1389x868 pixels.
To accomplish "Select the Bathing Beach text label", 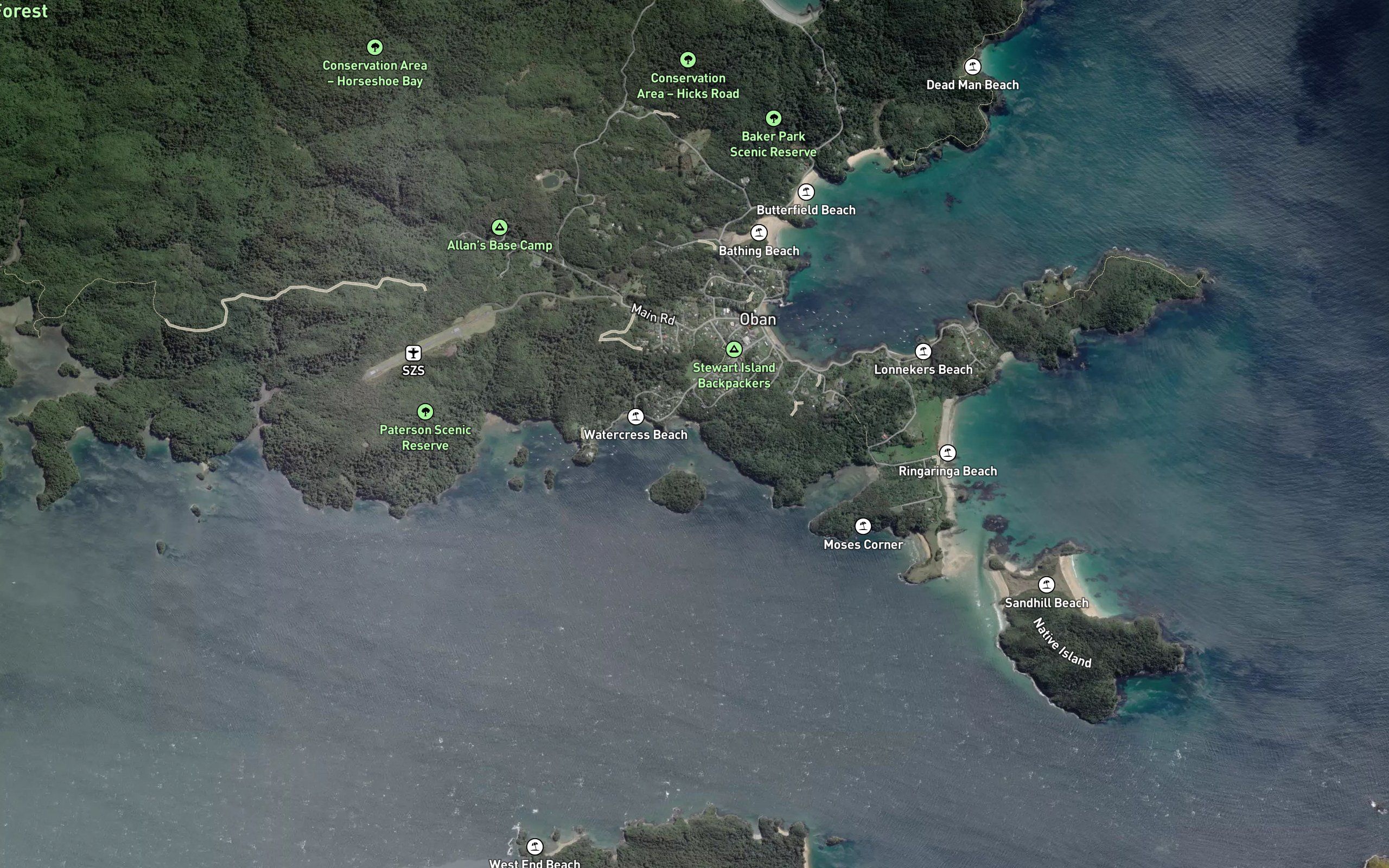I will 759,251.
